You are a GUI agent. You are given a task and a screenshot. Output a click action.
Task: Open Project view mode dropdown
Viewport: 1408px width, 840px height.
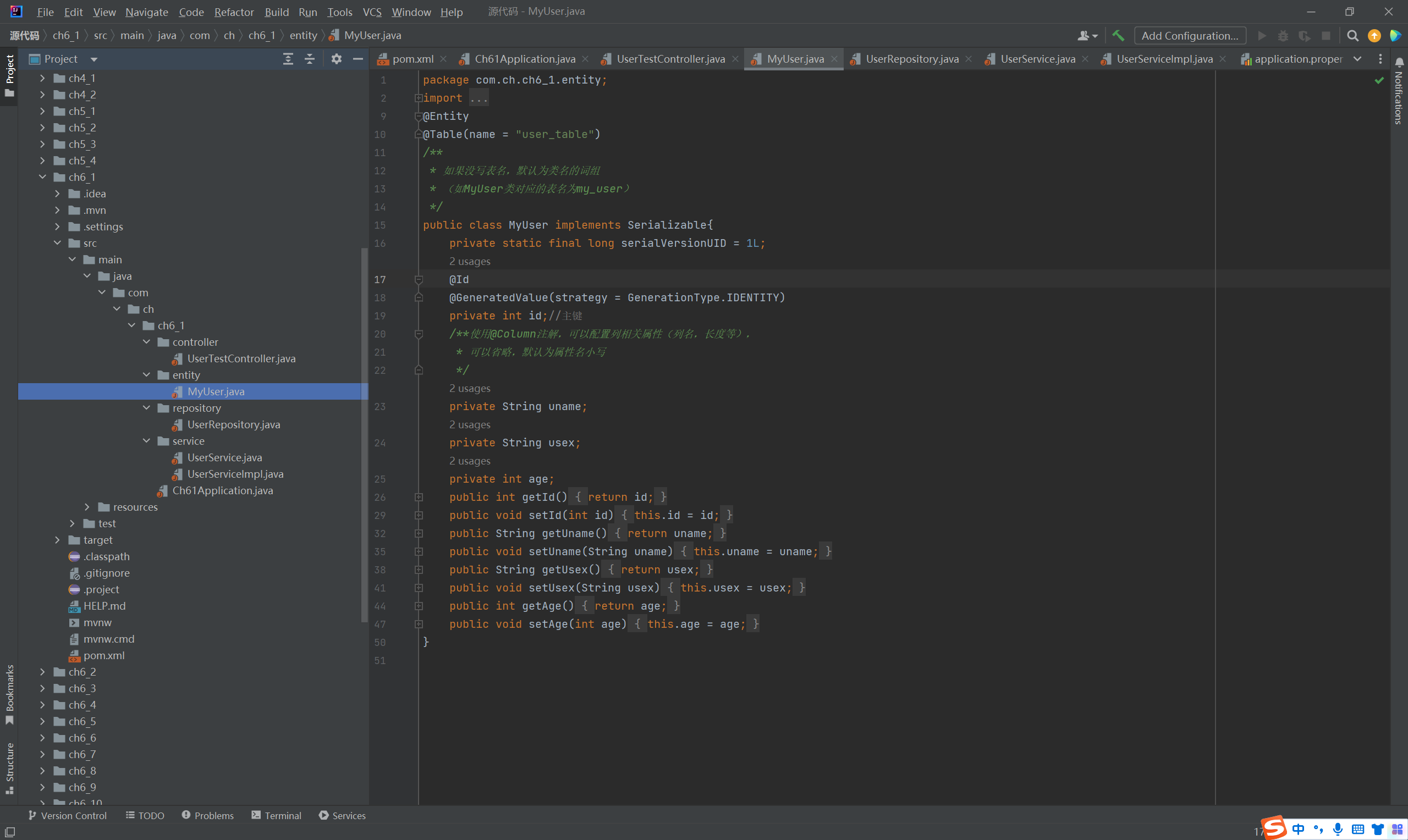tap(94, 59)
